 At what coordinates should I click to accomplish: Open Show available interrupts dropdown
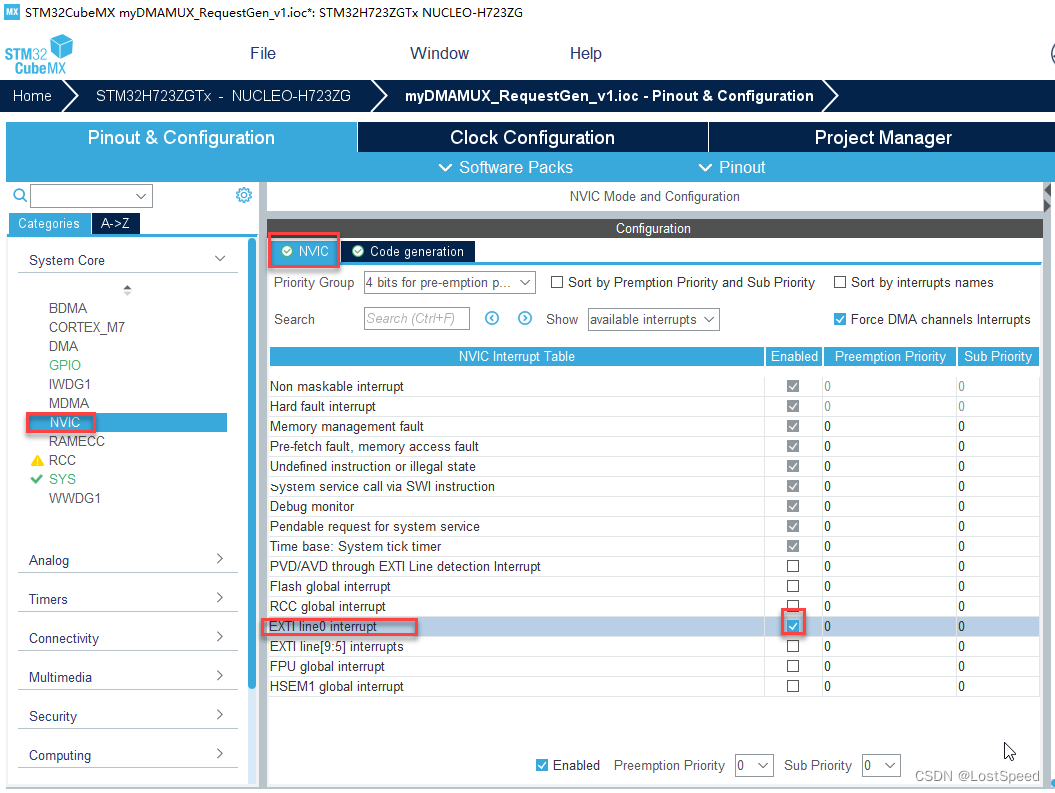point(653,319)
